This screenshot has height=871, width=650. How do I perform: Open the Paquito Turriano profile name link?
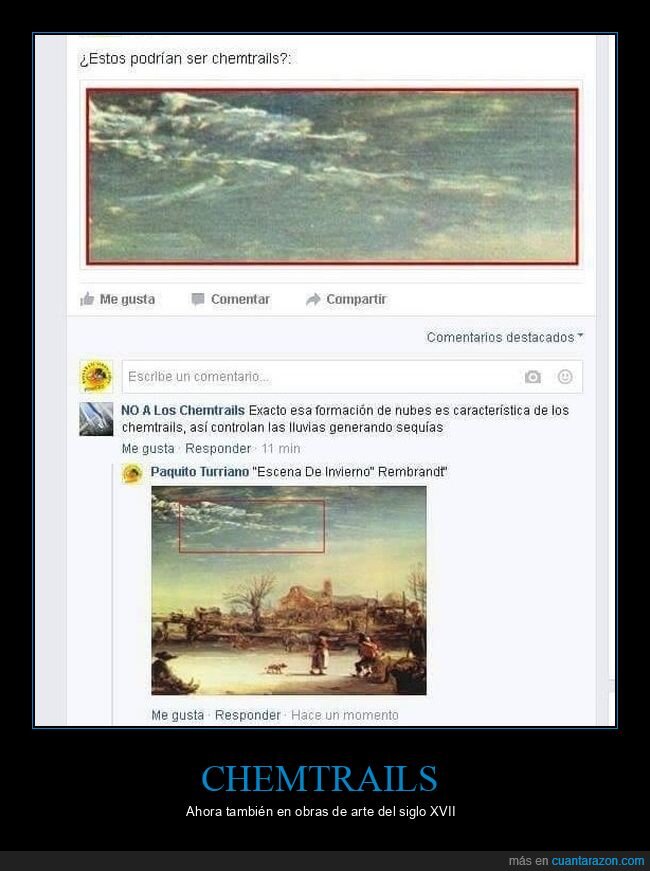200,472
